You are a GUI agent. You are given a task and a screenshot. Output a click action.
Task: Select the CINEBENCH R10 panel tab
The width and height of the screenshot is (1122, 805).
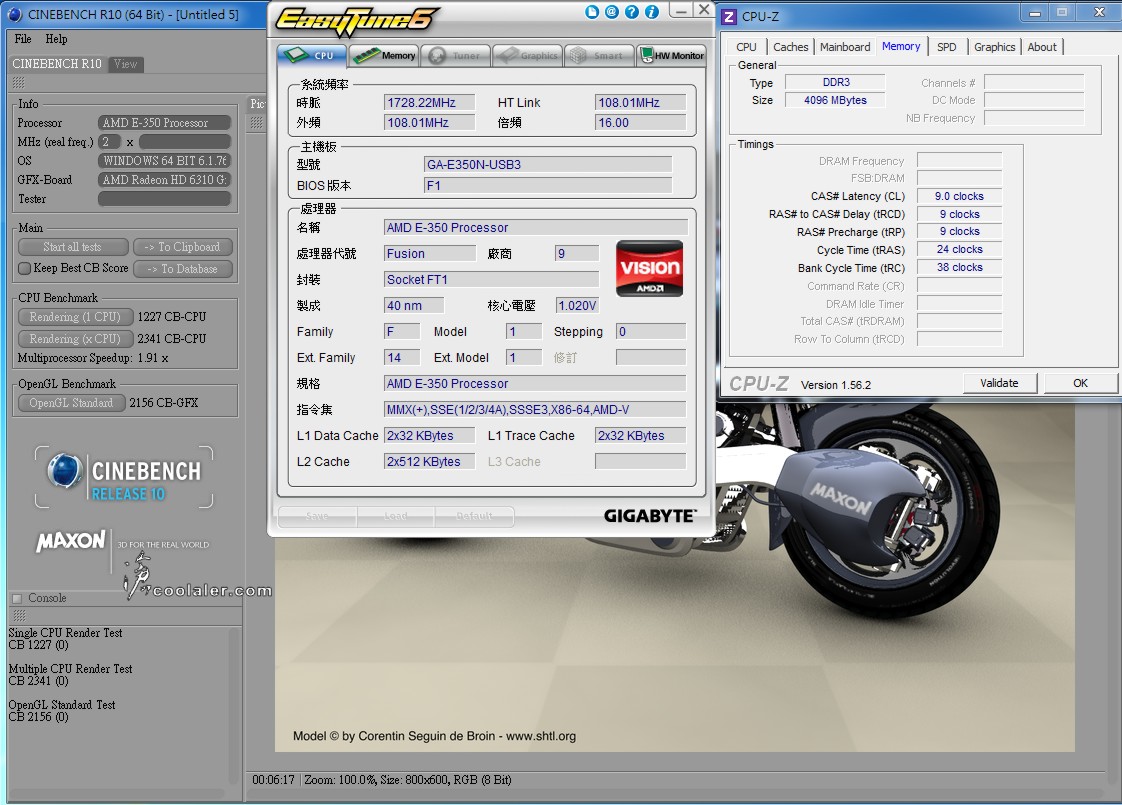coord(57,64)
